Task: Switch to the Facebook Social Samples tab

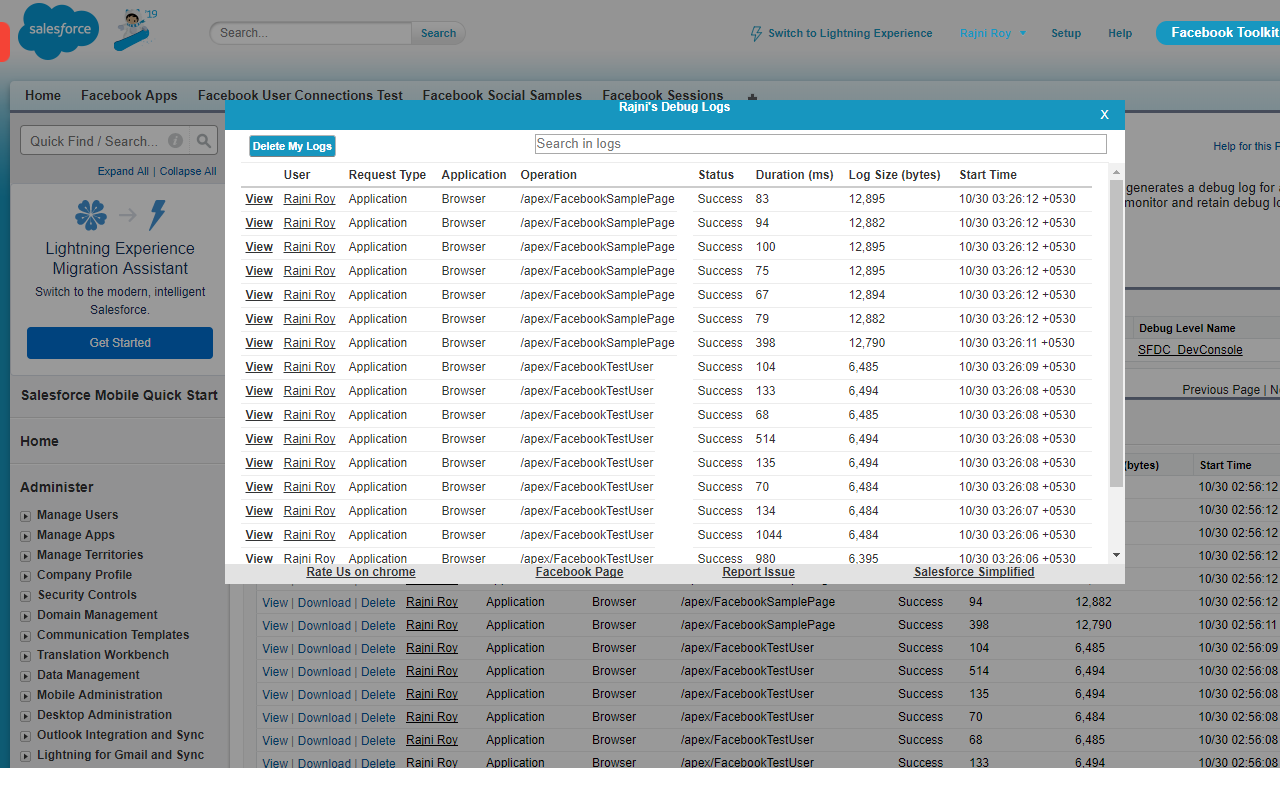Action: pos(501,95)
